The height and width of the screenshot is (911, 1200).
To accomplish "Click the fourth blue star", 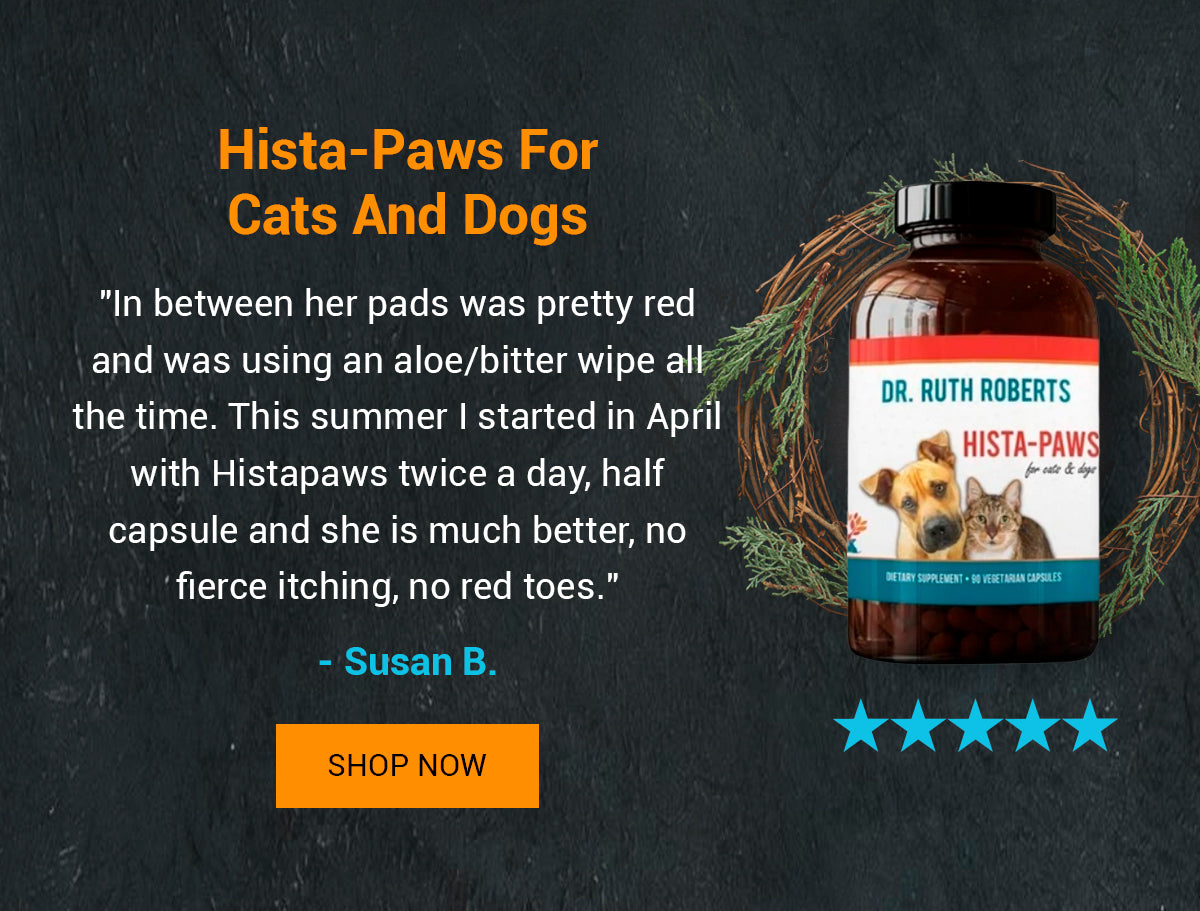I will click(x=1033, y=725).
